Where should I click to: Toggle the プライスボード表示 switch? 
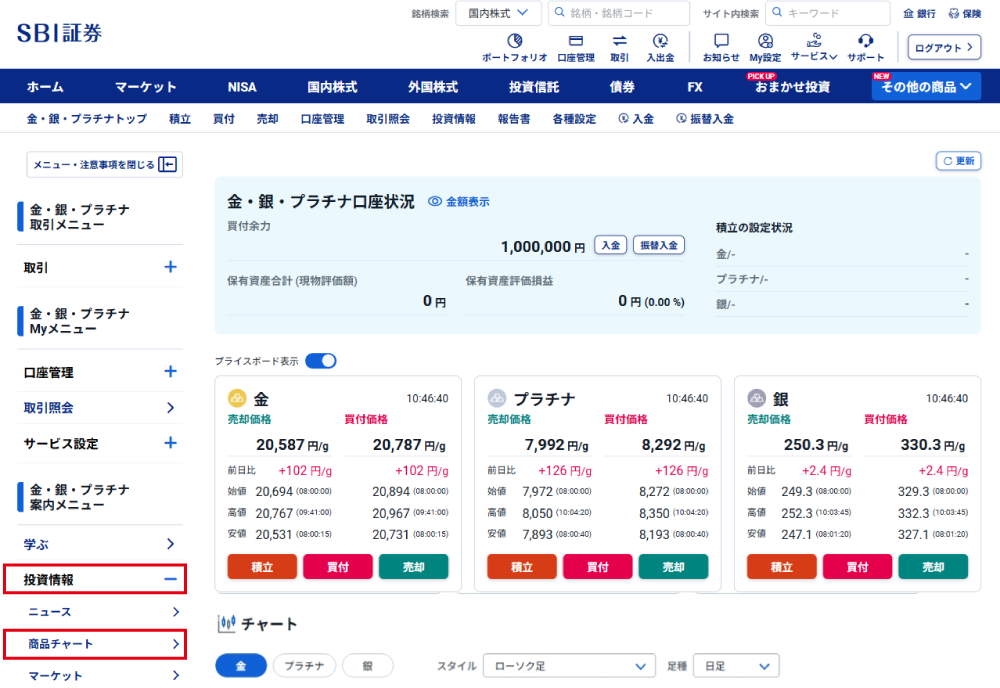click(x=321, y=361)
